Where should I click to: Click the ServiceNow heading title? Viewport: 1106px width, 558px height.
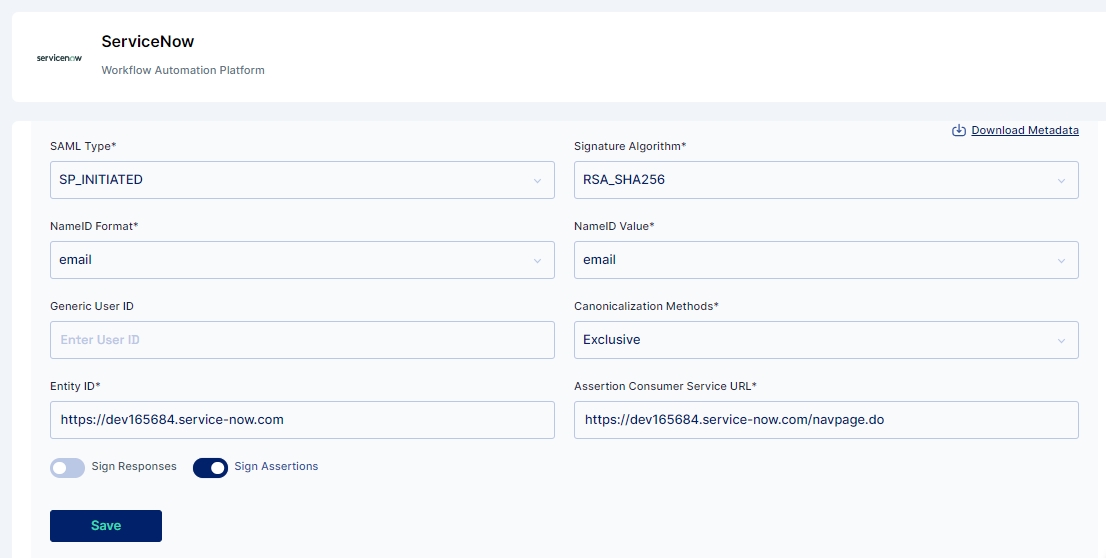tap(147, 41)
